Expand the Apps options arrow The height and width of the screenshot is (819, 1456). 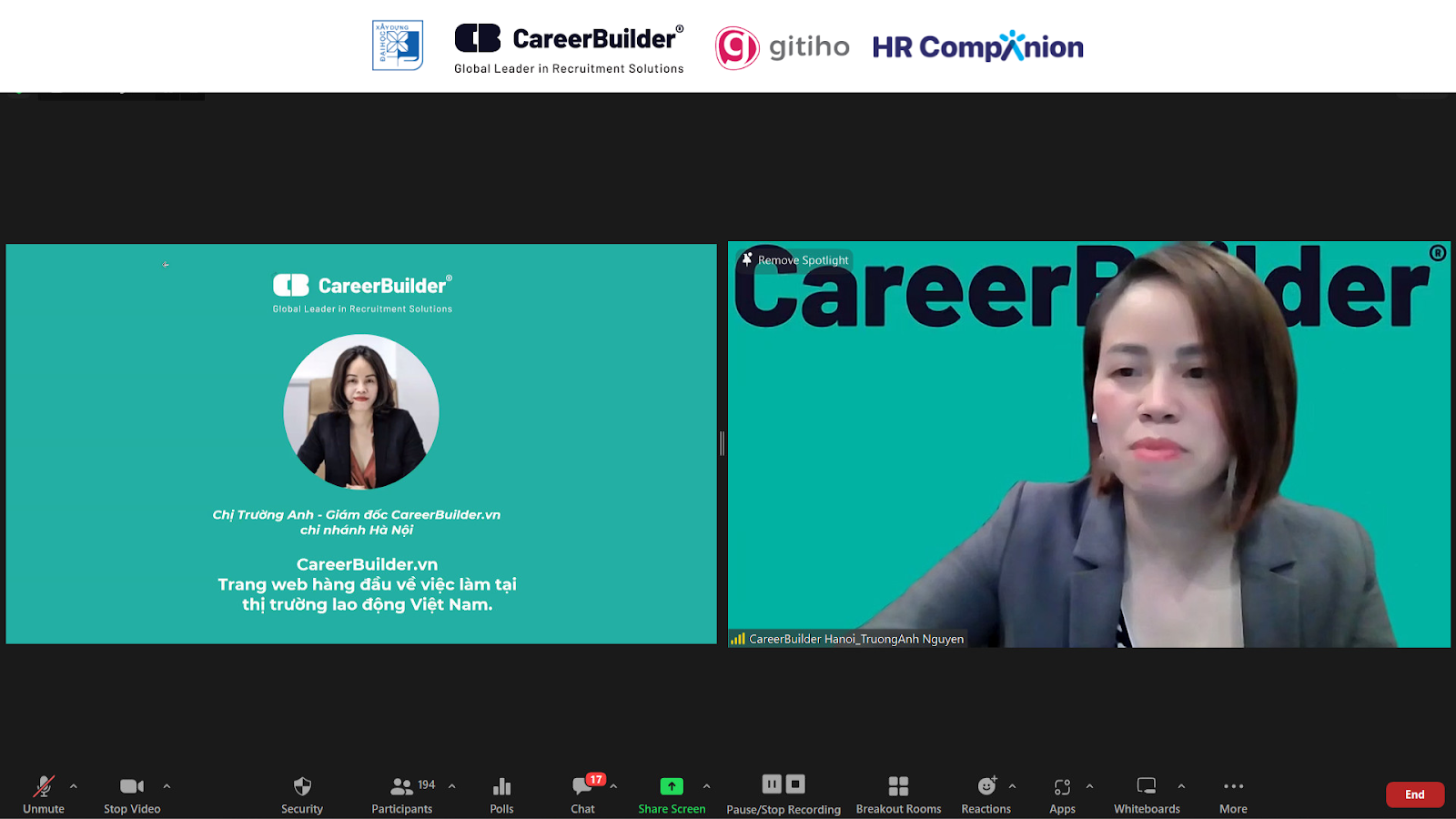(1090, 786)
